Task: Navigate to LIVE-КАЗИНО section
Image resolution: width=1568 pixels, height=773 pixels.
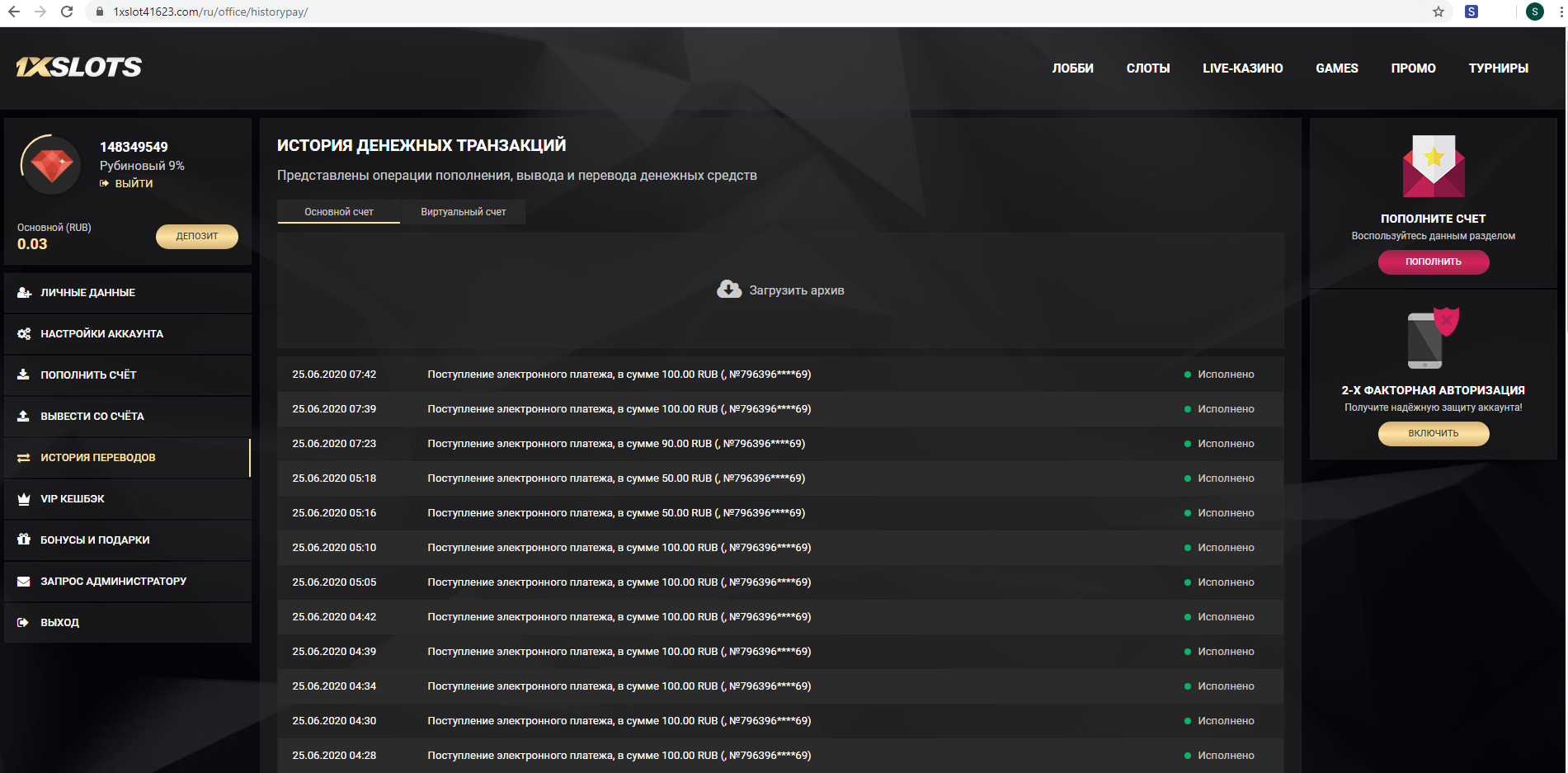Action: 1242,68
